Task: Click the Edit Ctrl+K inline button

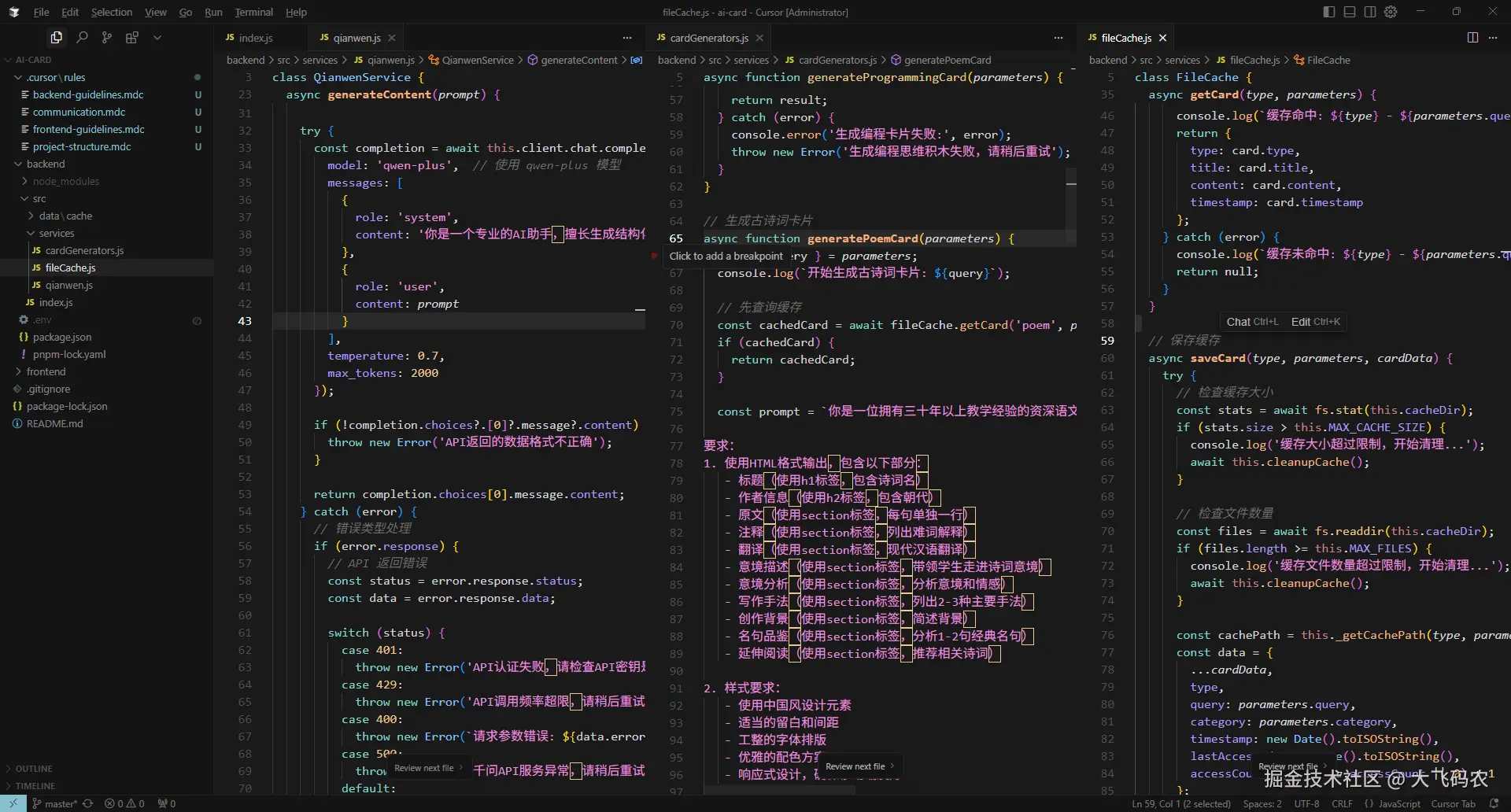Action: pos(1316,322)
